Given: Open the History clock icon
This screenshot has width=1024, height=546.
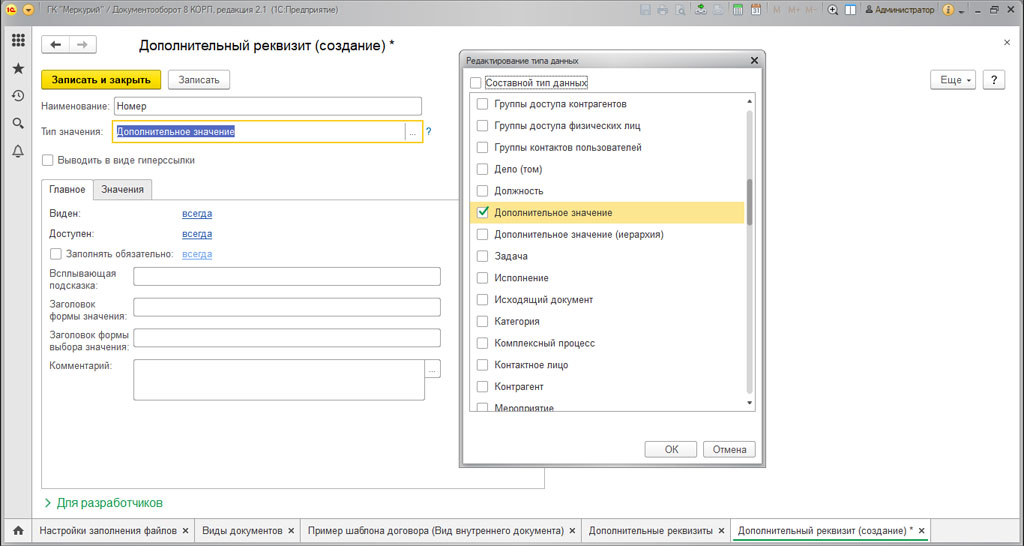Looking at the screenshot, I should 18,96.
